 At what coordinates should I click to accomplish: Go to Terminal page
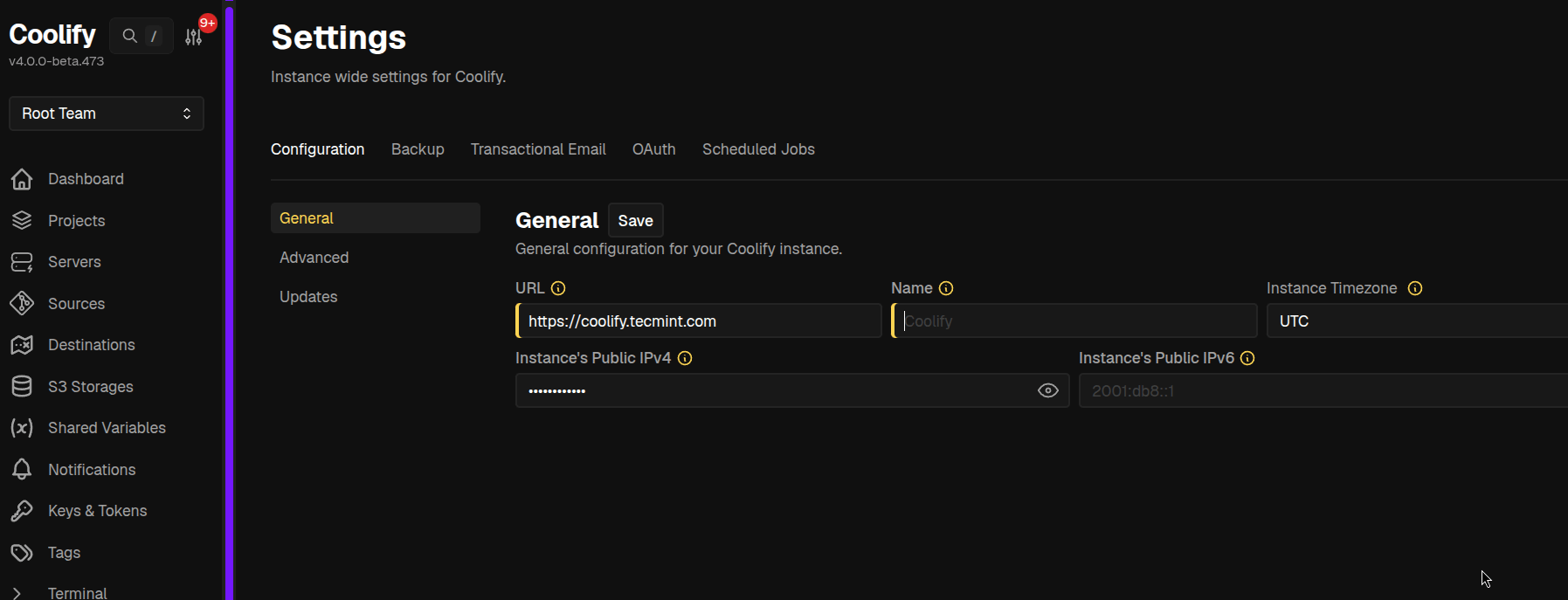click(x=78, y=593)
